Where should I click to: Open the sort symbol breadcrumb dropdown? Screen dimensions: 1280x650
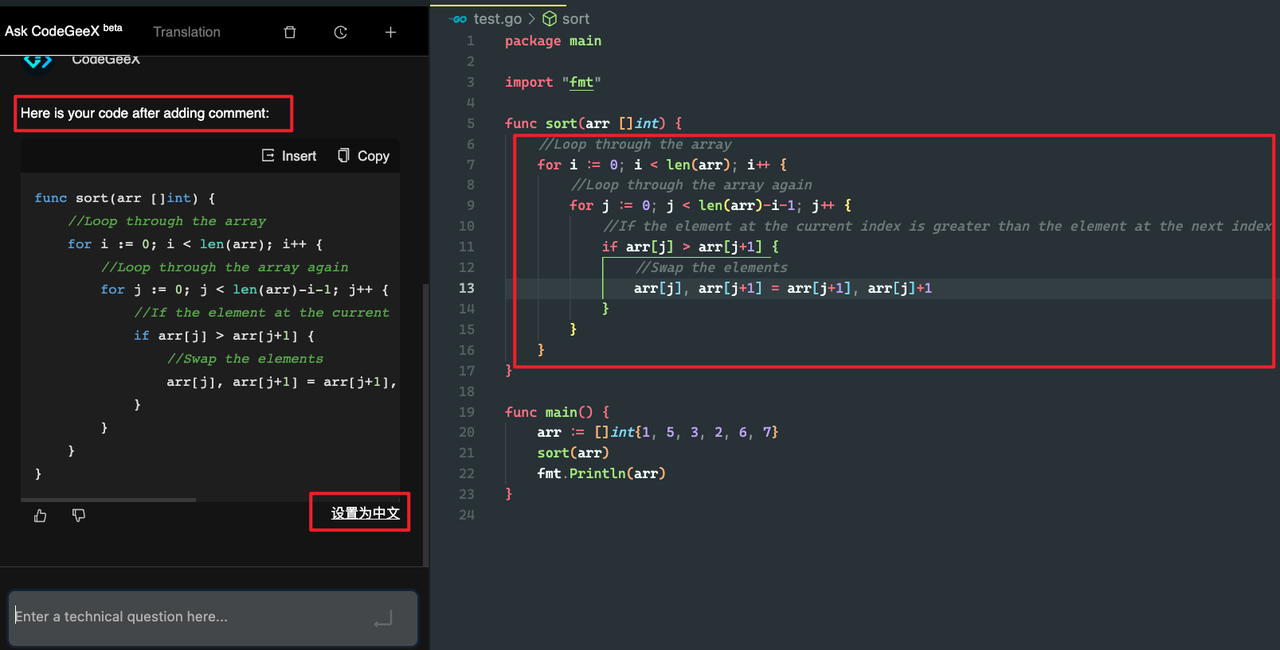pos(575,19)
